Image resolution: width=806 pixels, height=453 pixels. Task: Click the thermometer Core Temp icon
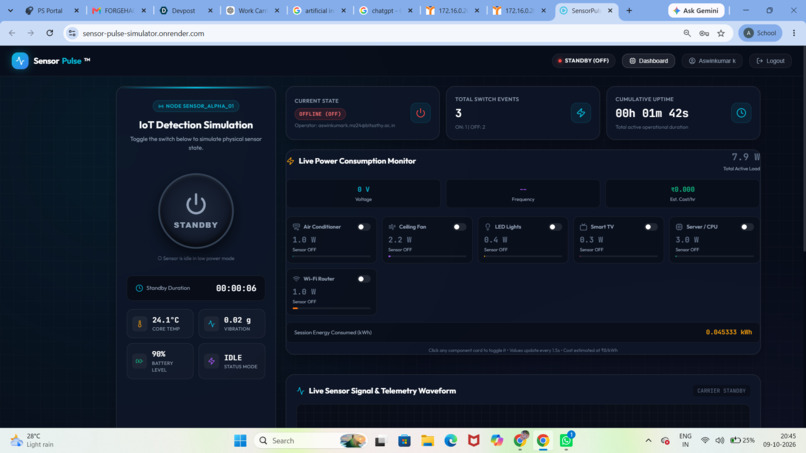139,324
